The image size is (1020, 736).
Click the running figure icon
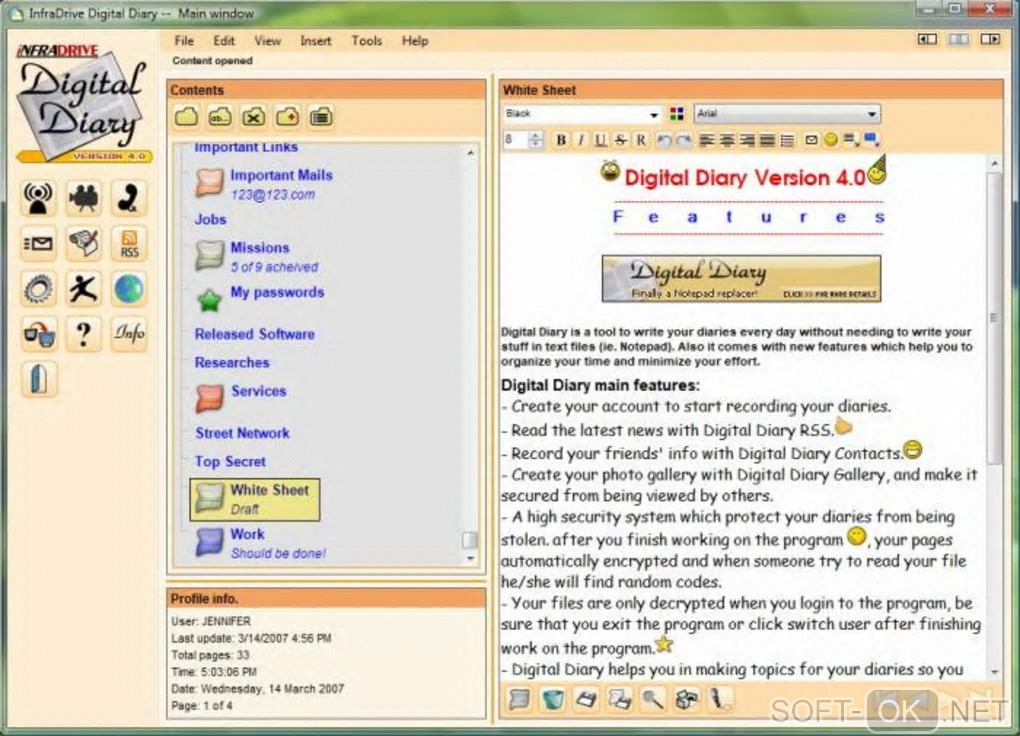[x=84, y=288]
